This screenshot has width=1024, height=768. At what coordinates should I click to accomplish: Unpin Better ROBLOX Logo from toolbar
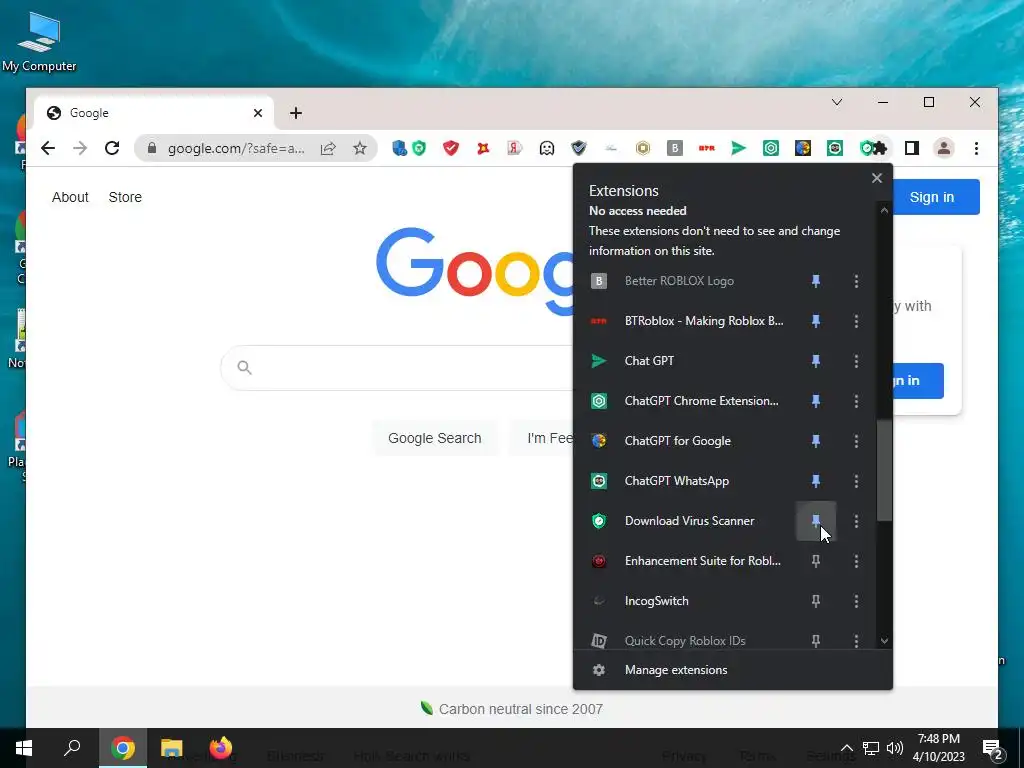coord(816,281)
